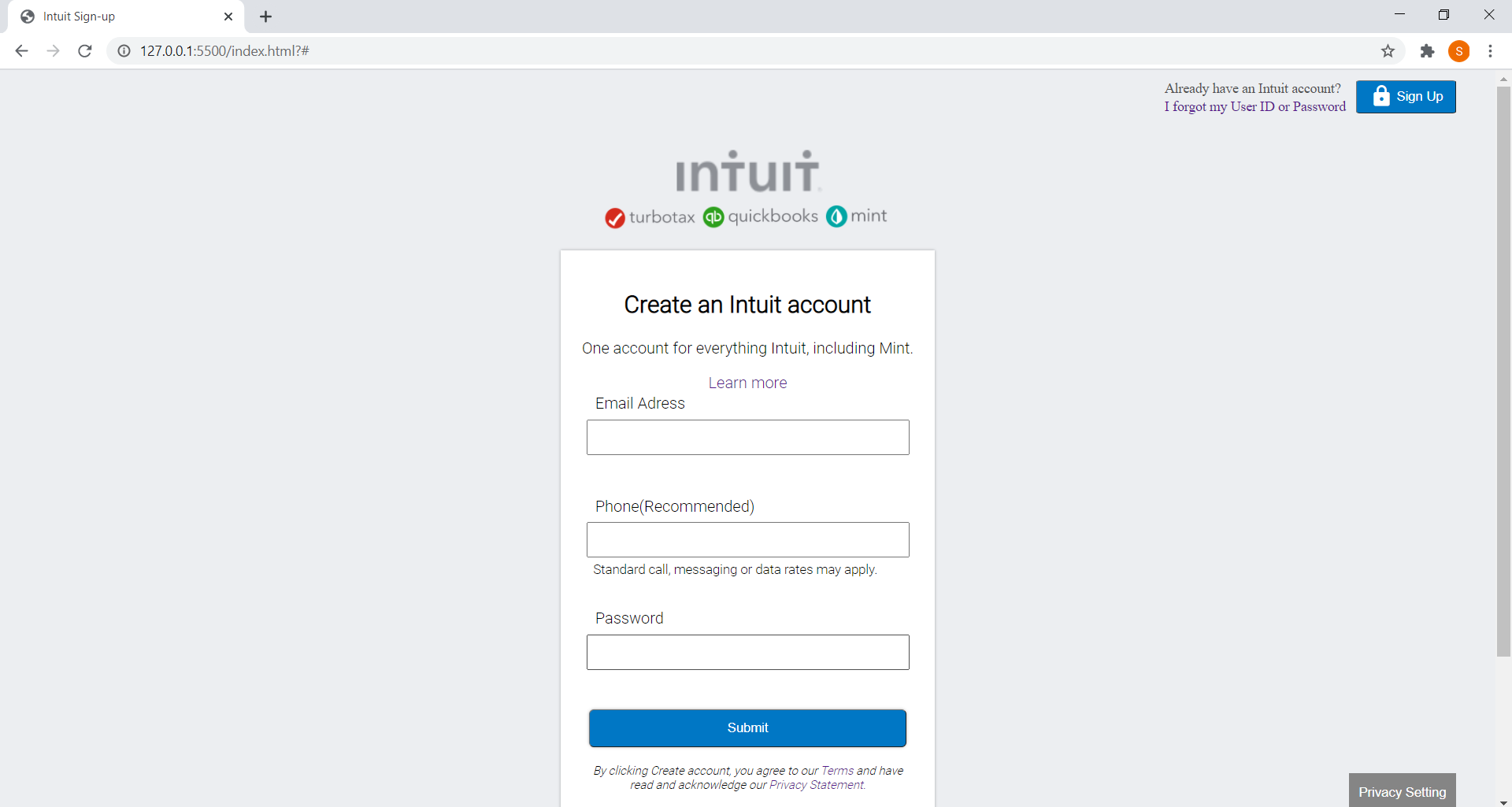Open the orange profile avatar S

point(1459,51)
